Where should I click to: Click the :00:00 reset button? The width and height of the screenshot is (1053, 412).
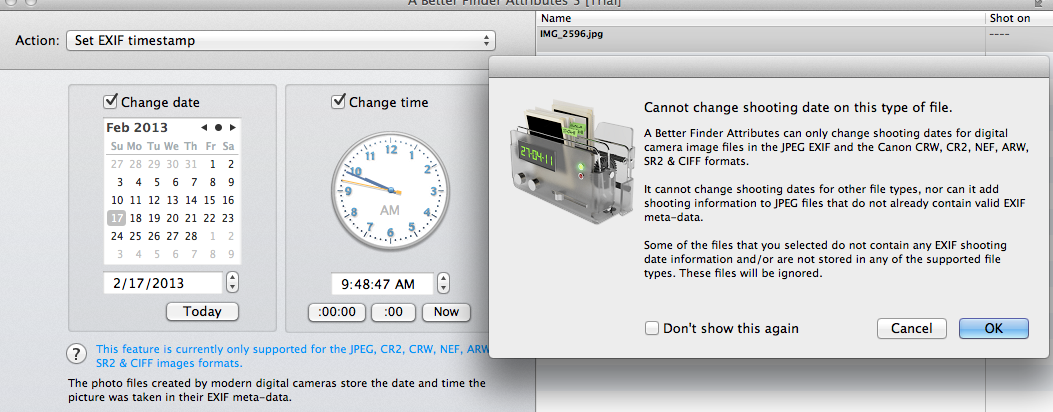[337, 311]
